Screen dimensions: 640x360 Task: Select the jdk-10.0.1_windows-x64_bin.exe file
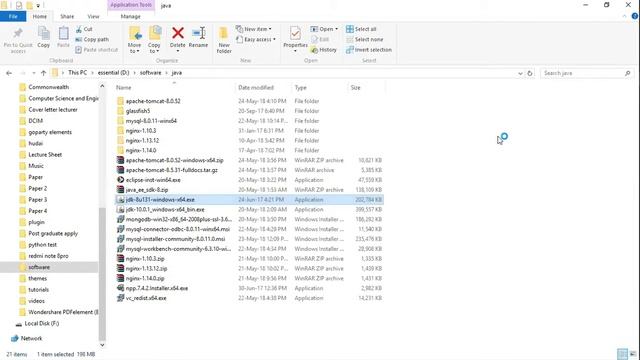point(249,209)
